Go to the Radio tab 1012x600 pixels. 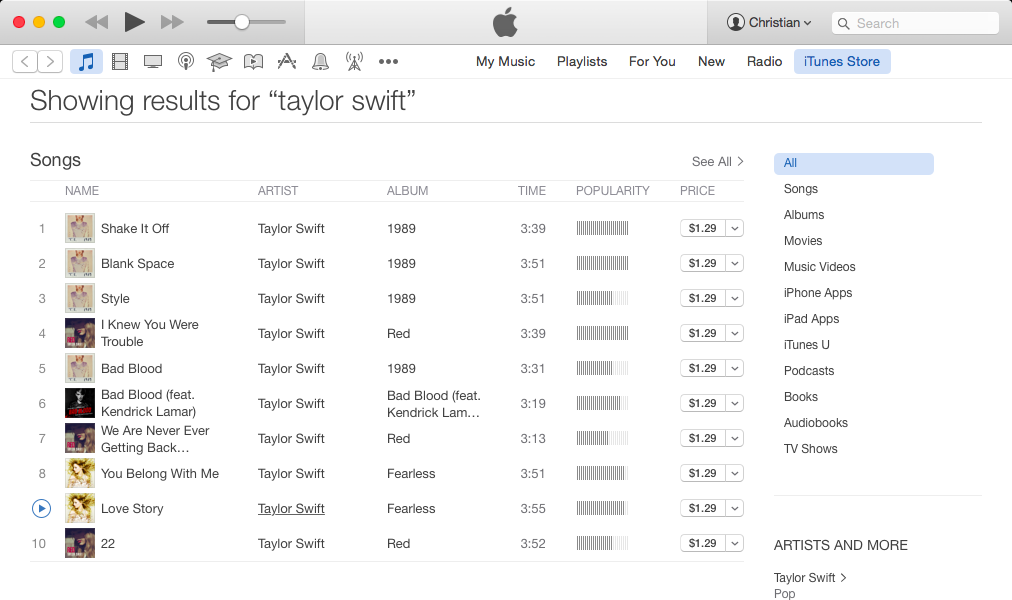pyautogui.click(x=764, y=61)
